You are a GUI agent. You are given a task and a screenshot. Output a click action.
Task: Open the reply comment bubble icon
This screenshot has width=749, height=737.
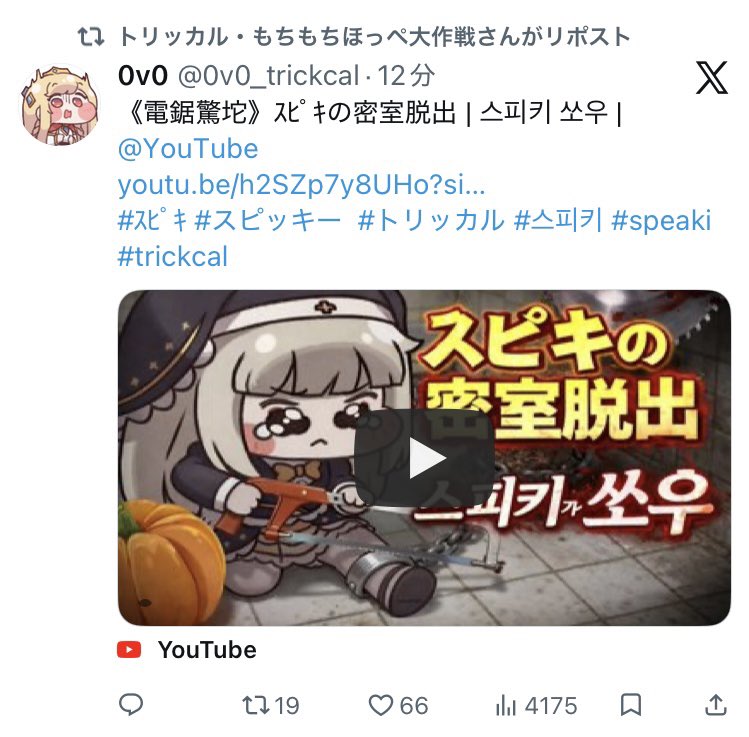click(130, 705)
